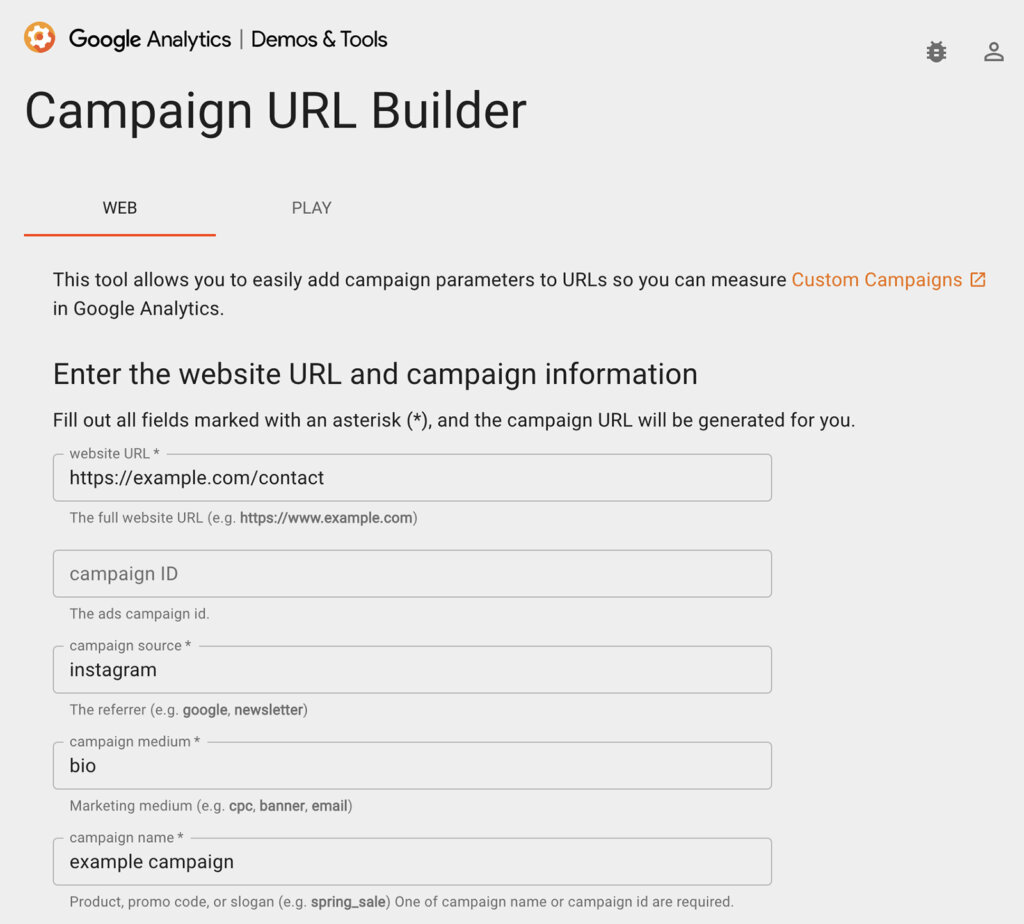Place cursor after the word instagram
This screenshot has height=924, width=1024.
[160, 670]
